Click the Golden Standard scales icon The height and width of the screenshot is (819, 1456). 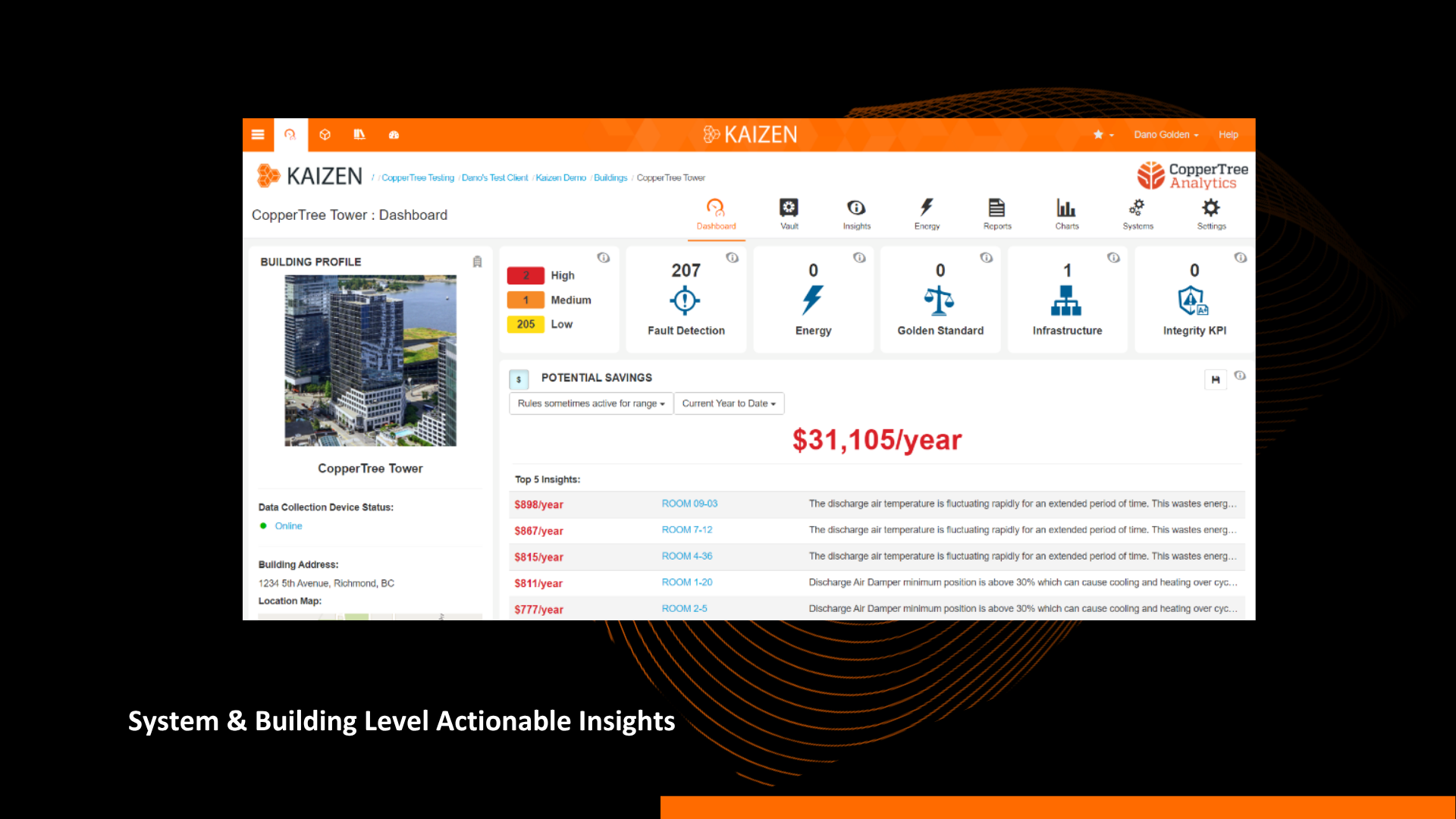(939, 301)
